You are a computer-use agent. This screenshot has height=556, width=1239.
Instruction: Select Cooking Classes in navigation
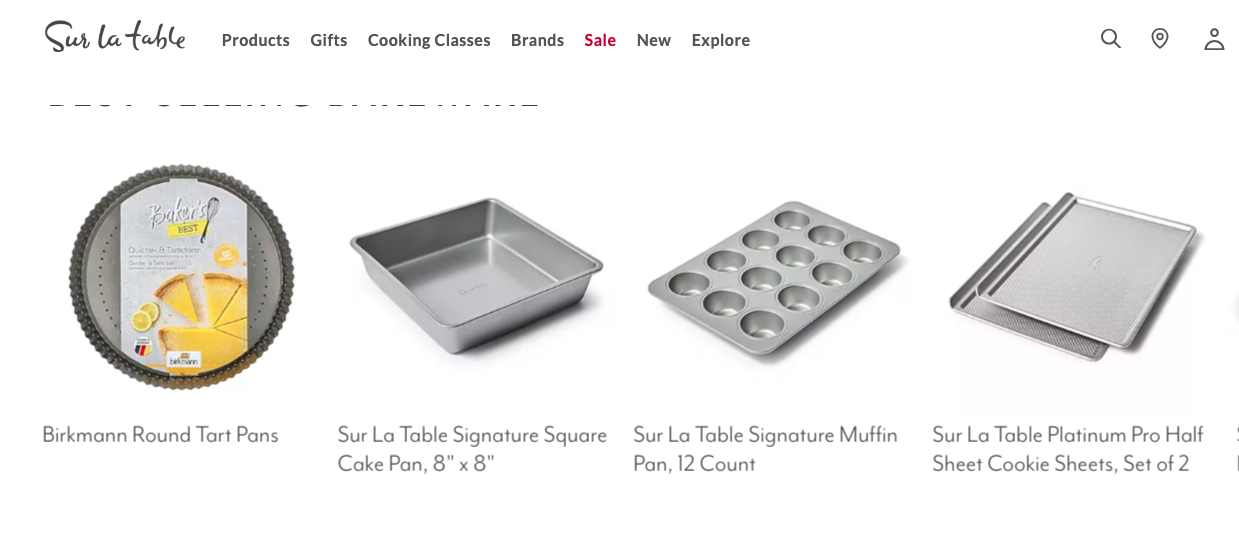[429, 40]
